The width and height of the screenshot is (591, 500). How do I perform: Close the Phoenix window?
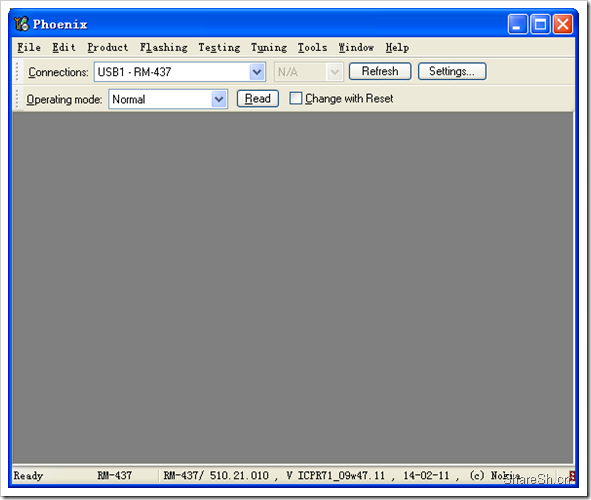coord(563,24)
